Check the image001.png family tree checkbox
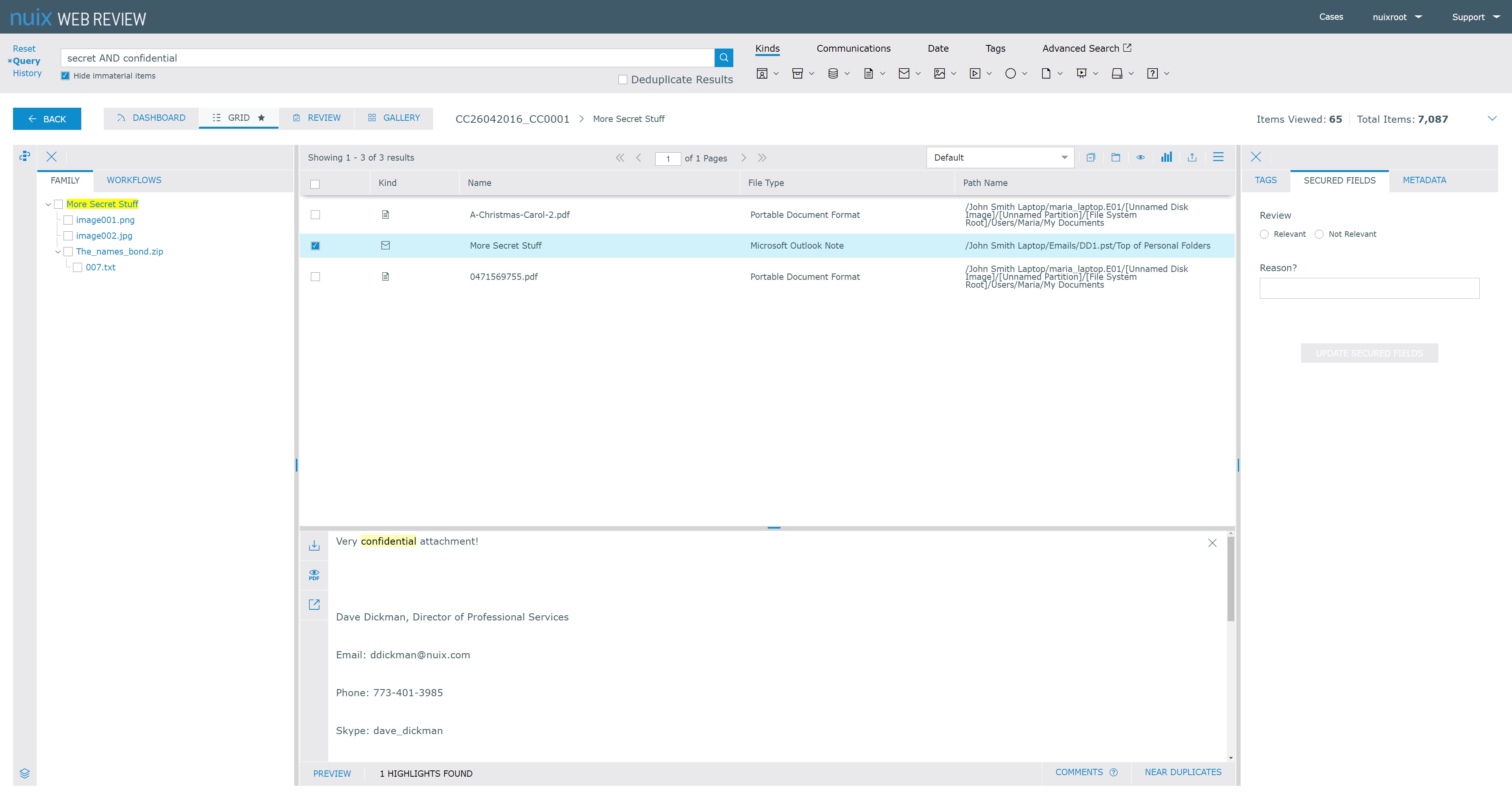Screen dimensions: 1512x800 [68, 220]
